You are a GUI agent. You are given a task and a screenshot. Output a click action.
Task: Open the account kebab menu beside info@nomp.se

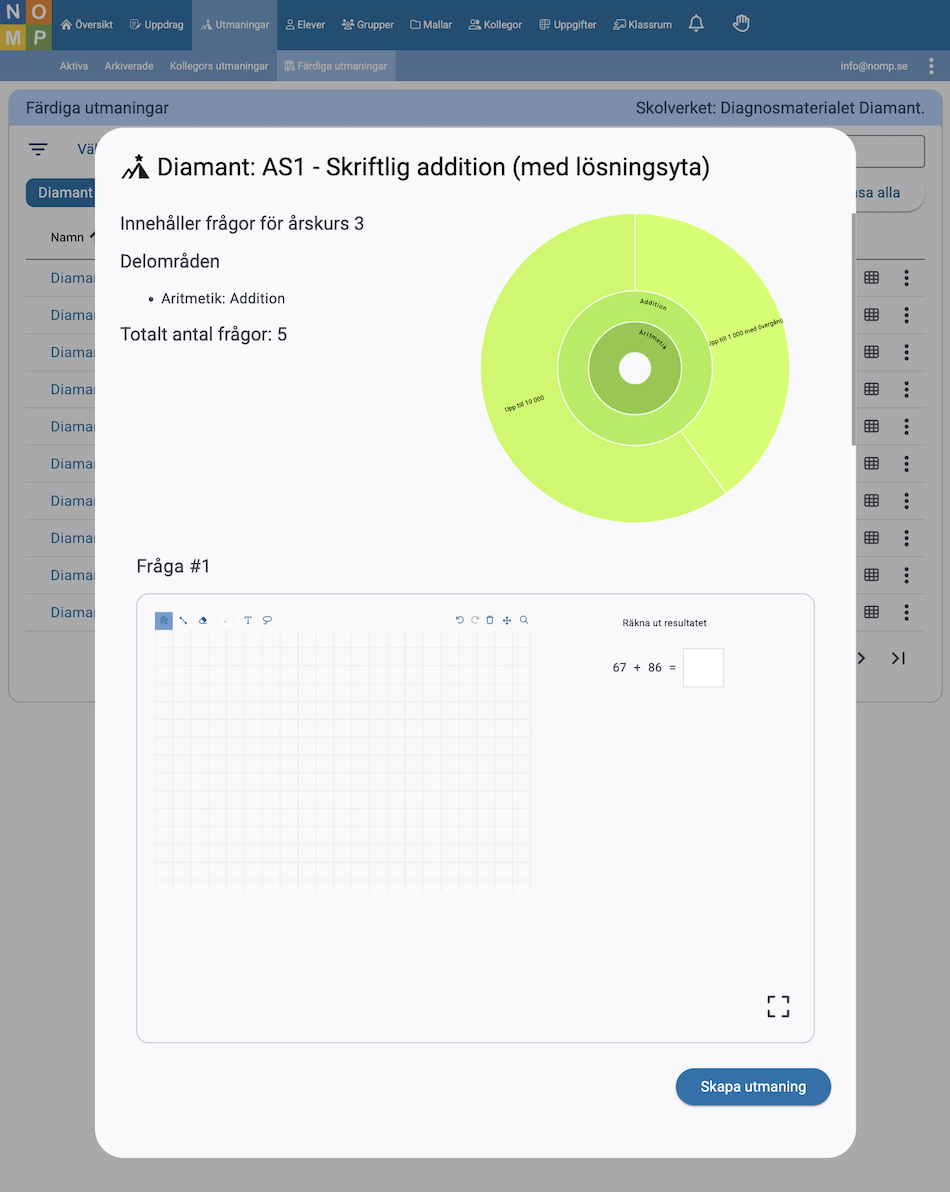(x=931, y=66)
